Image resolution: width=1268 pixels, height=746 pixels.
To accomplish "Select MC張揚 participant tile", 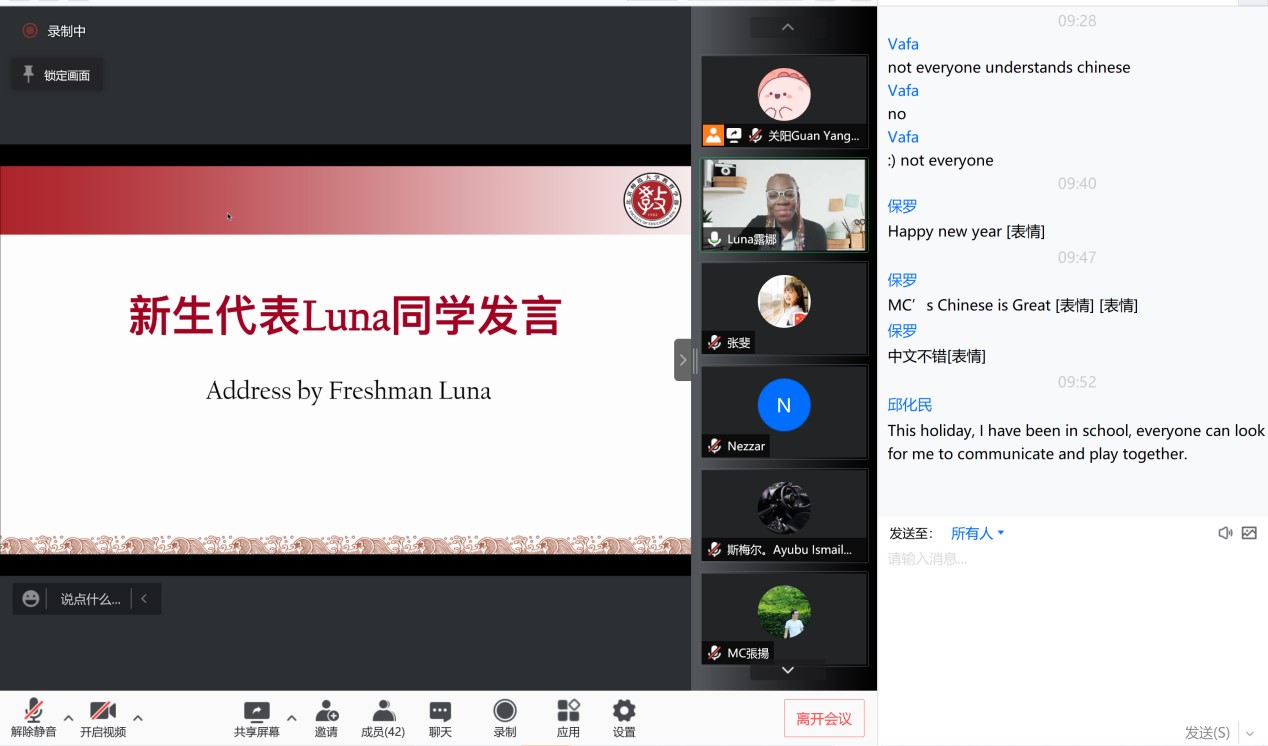I will [x=784, y=619].
